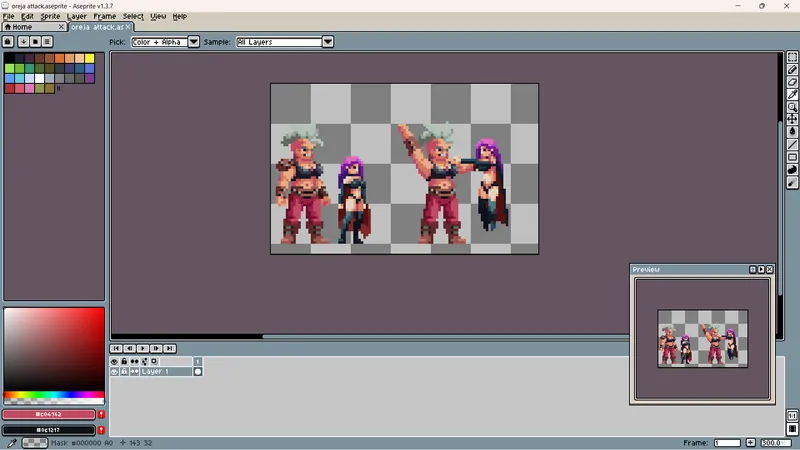Open the Sprite menu
Image resolution: width=800 pixels, height=450 pixels.
[50, 16]
